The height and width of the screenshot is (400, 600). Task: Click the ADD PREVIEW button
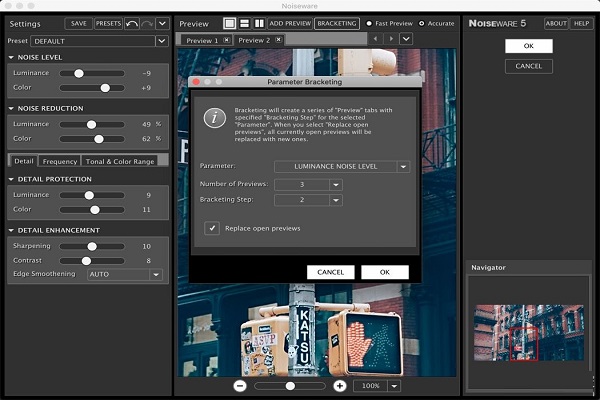click(290, 23)
